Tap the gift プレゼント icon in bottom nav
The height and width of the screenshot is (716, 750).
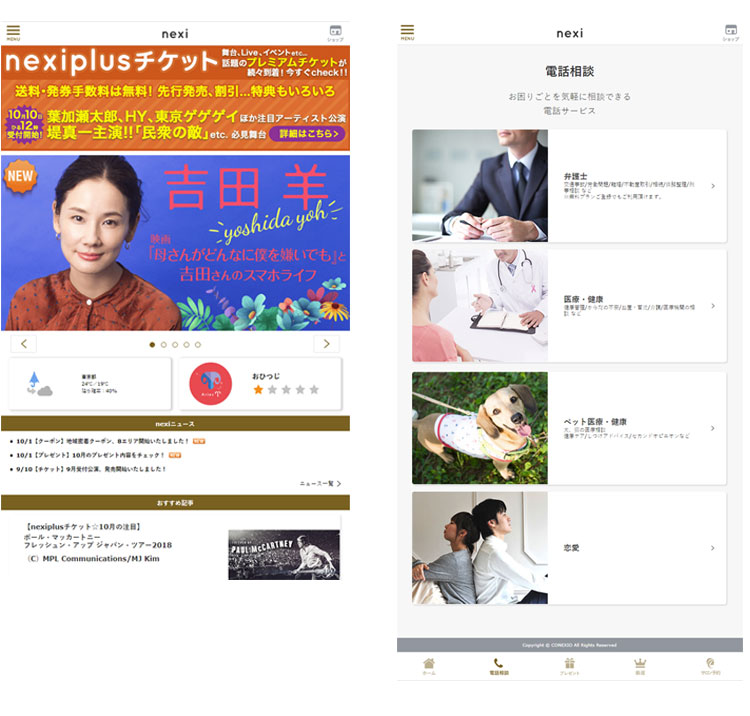coord(569,666)
